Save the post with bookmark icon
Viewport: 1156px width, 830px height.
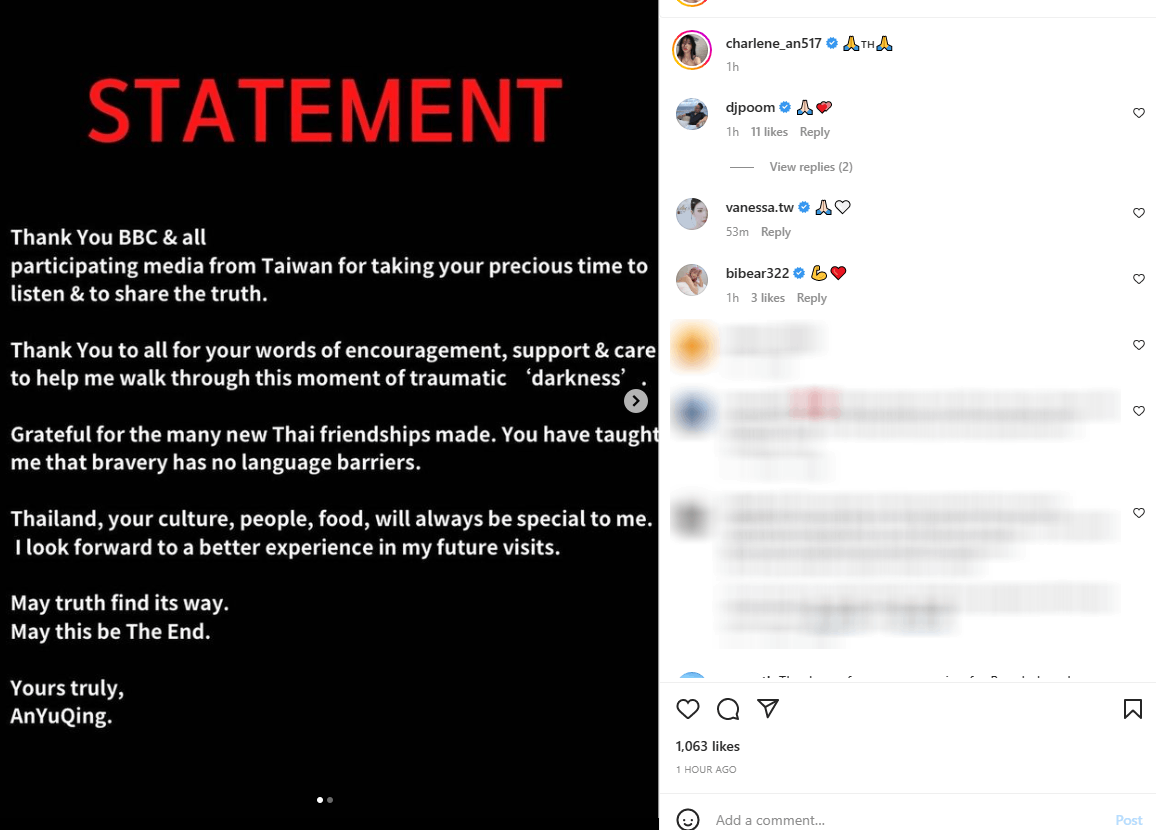click(x=1132, y=709)
